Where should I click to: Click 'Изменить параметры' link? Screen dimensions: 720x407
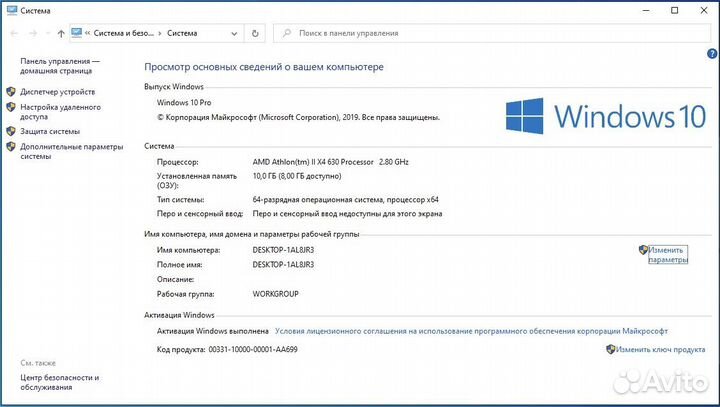click(668, 254)
